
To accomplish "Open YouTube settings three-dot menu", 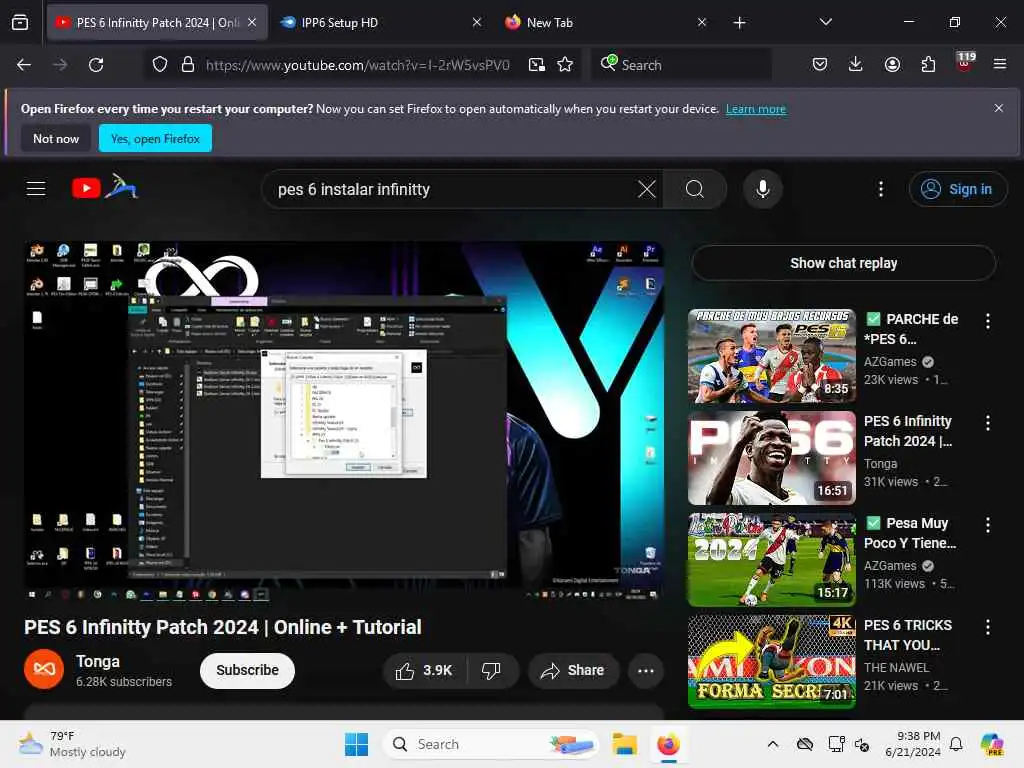I will point(881,189).
